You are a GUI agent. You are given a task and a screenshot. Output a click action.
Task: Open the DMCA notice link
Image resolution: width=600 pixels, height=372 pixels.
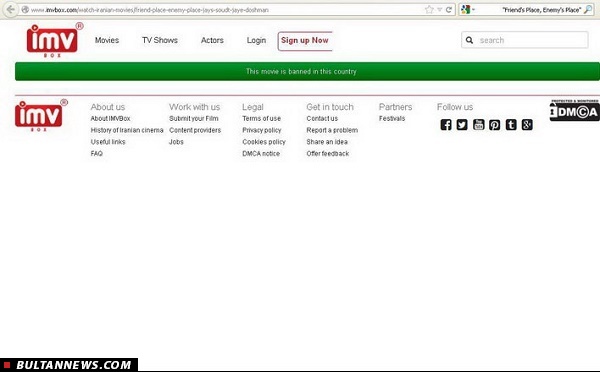(261, 153)
